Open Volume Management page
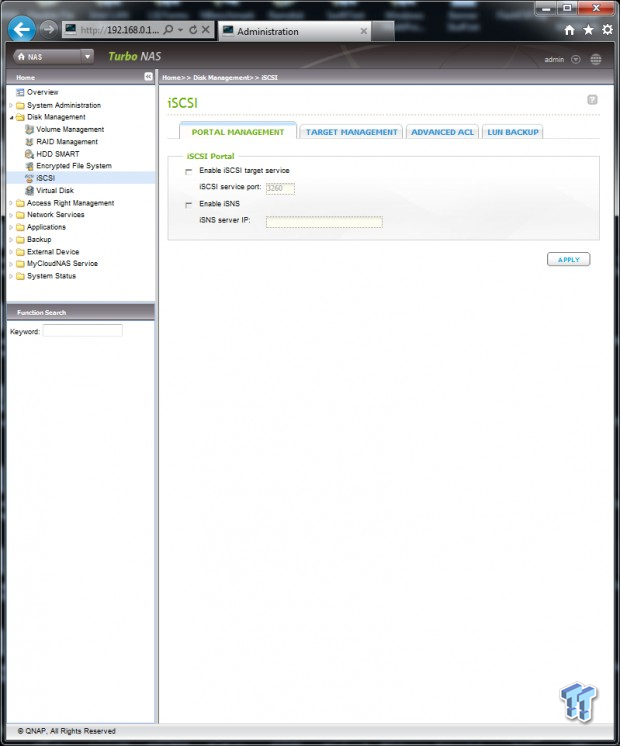The height and width of the screenshot is (746, 620). [x=70, y=129]
